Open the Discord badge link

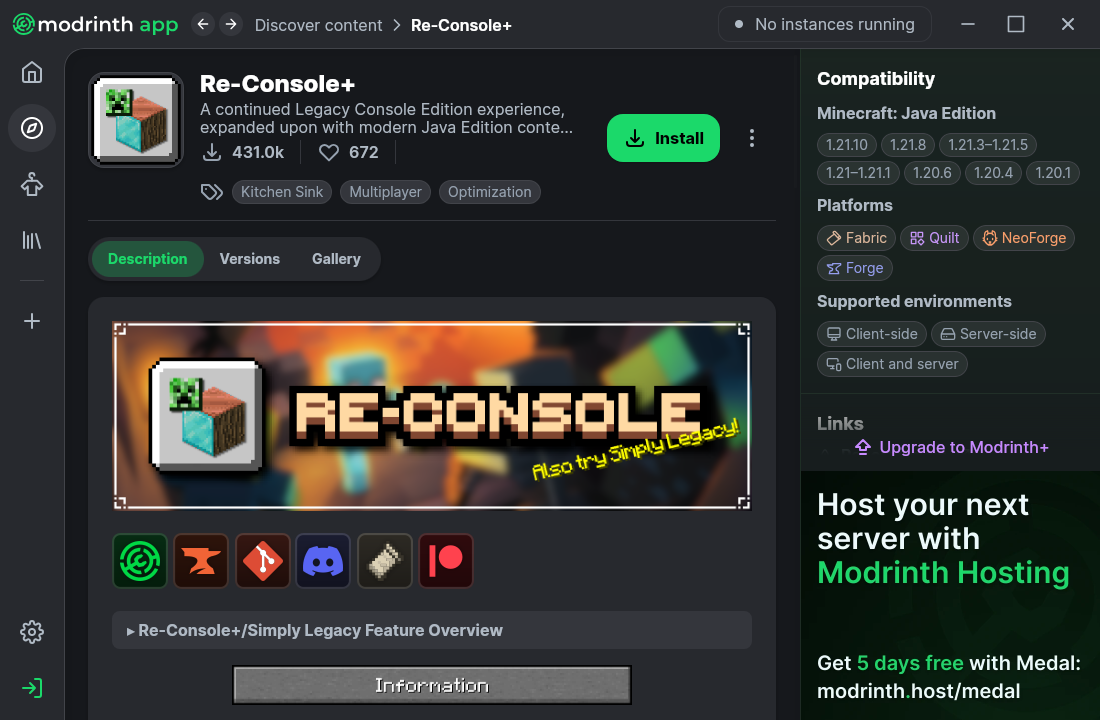(x=323, y=561)
